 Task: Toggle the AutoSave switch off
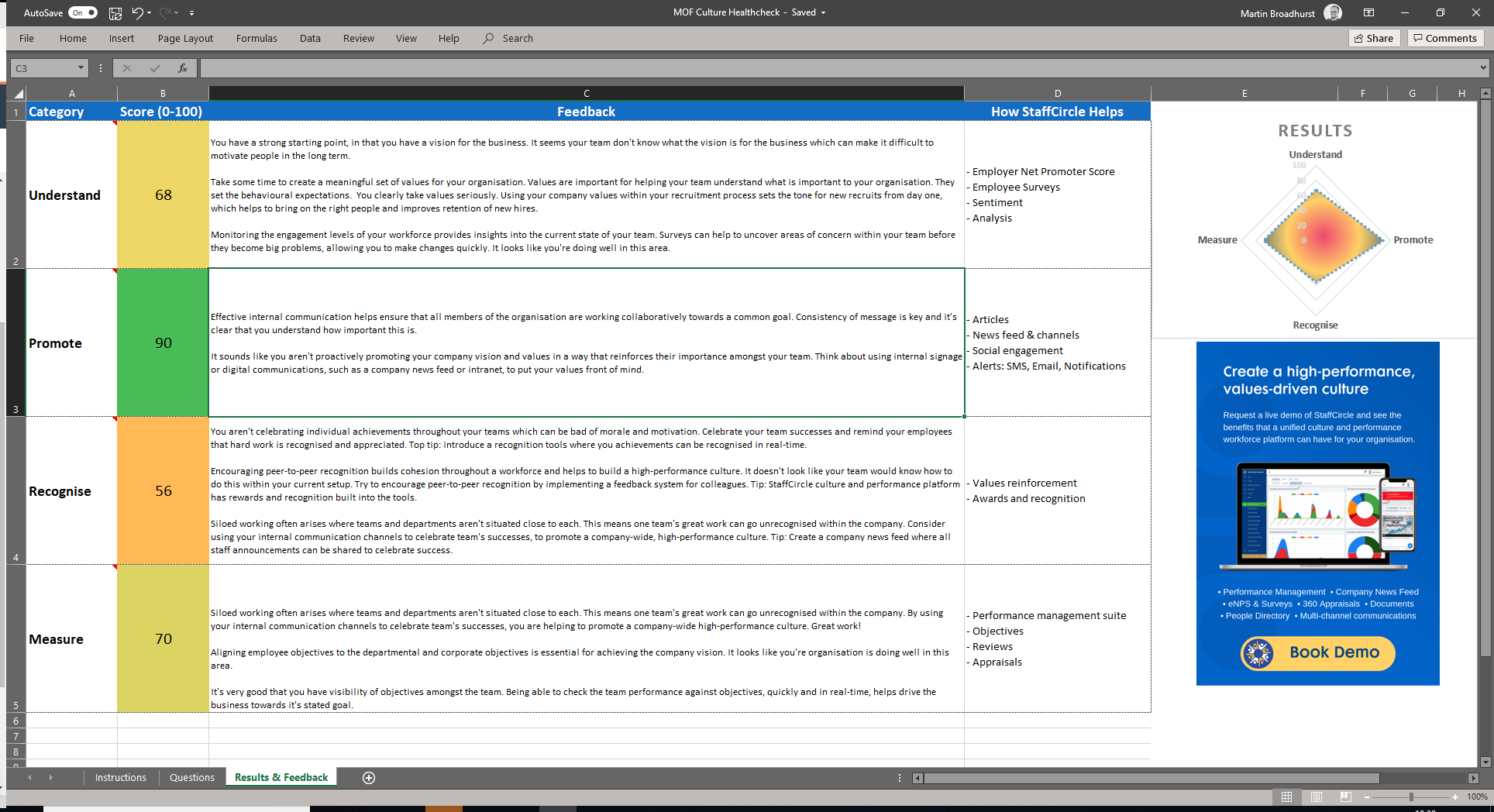[x=82, y=13]
